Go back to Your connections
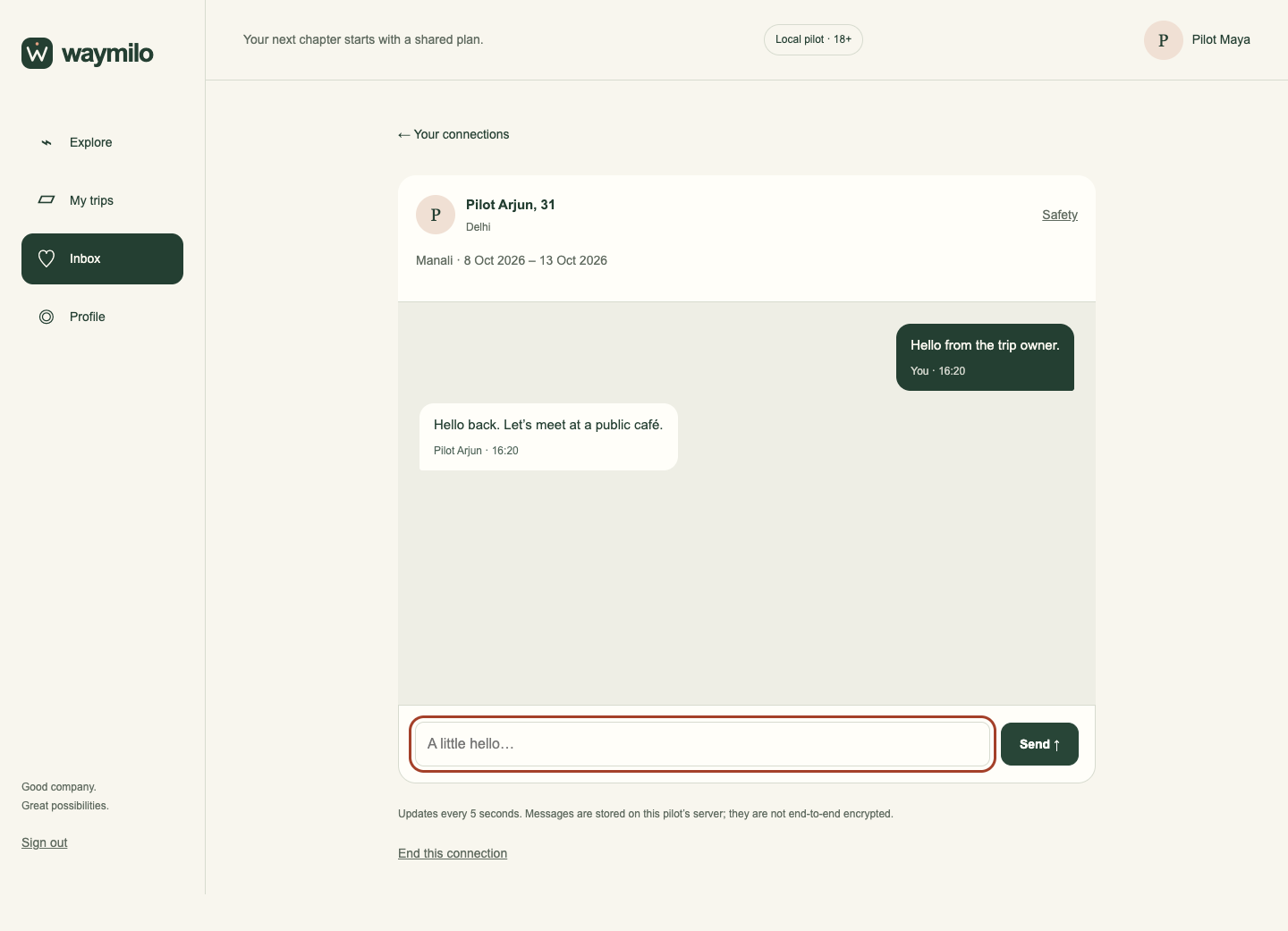Screen dimensions: 1288x931 click(x=453, y=134)
